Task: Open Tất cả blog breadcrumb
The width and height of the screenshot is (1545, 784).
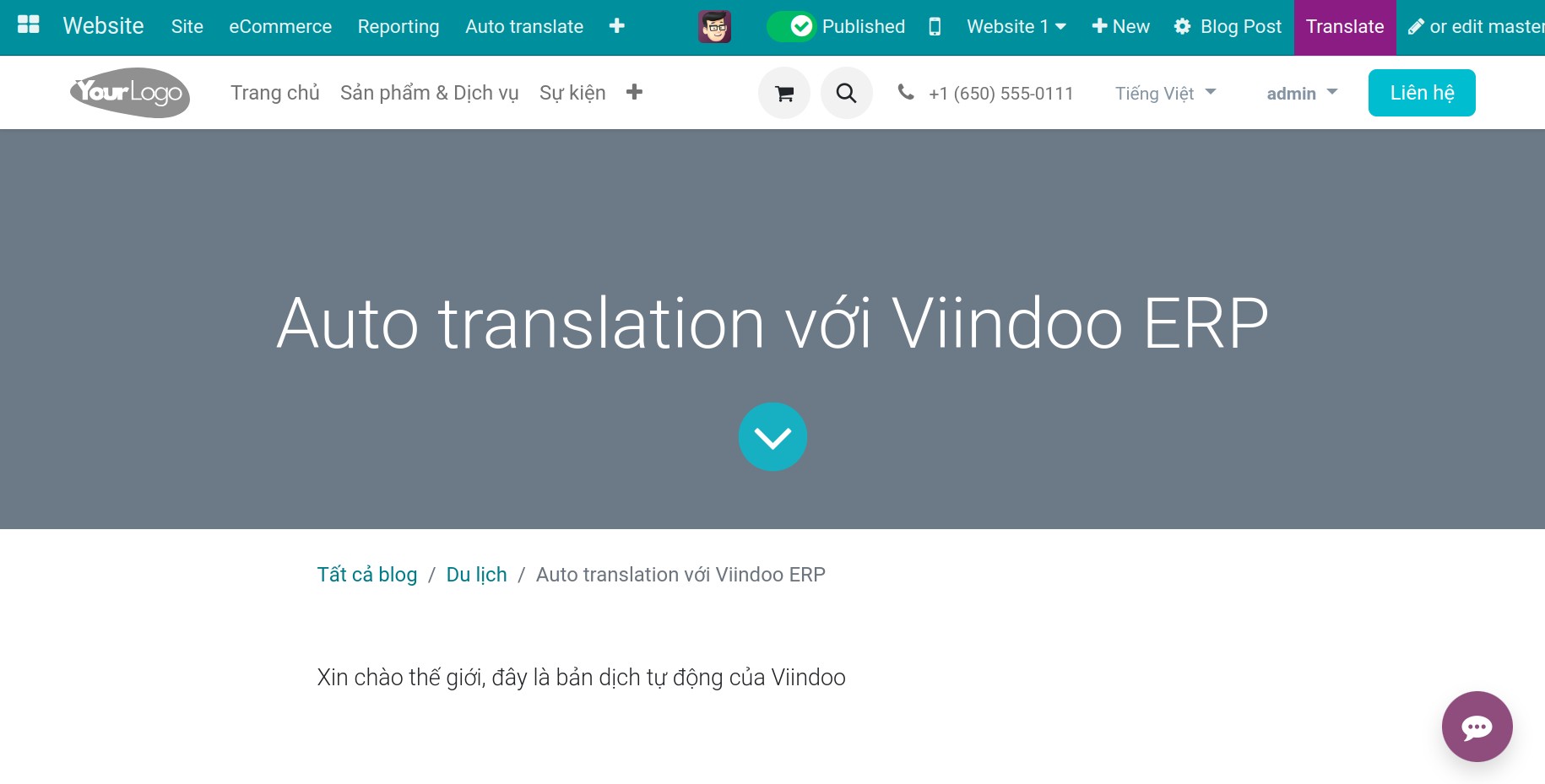Action: tap(367, 575)
